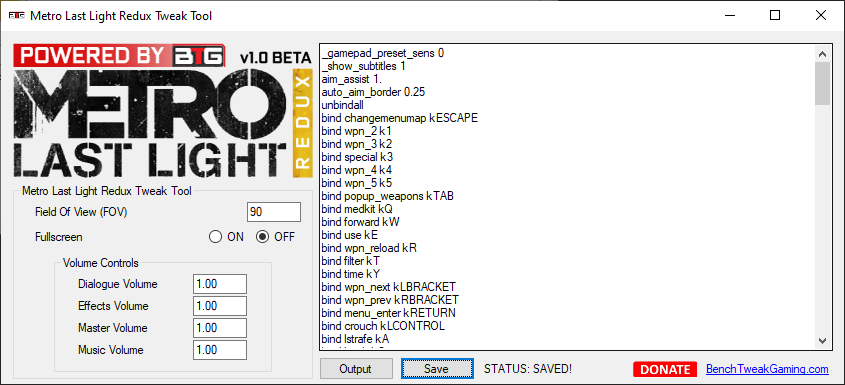
Task: Click the 'v1.0 BETA' version label
Action: click(276, 58)
